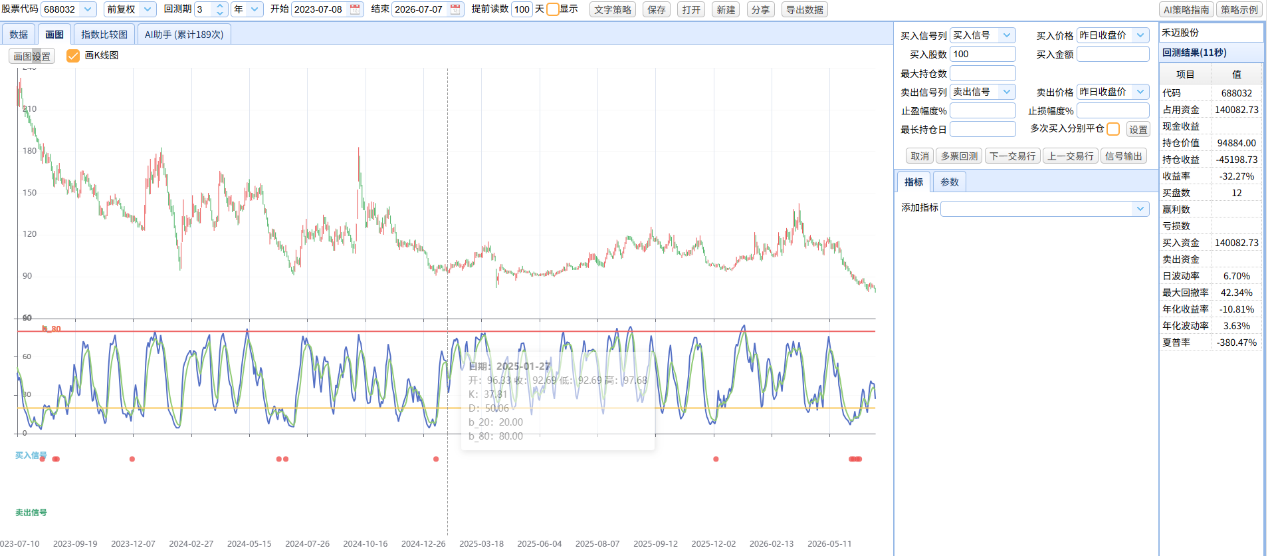The height and width of the screenshot is (556, 1268).
Task: Click the 文字策略 button
Action: click(x=612, y=9)
